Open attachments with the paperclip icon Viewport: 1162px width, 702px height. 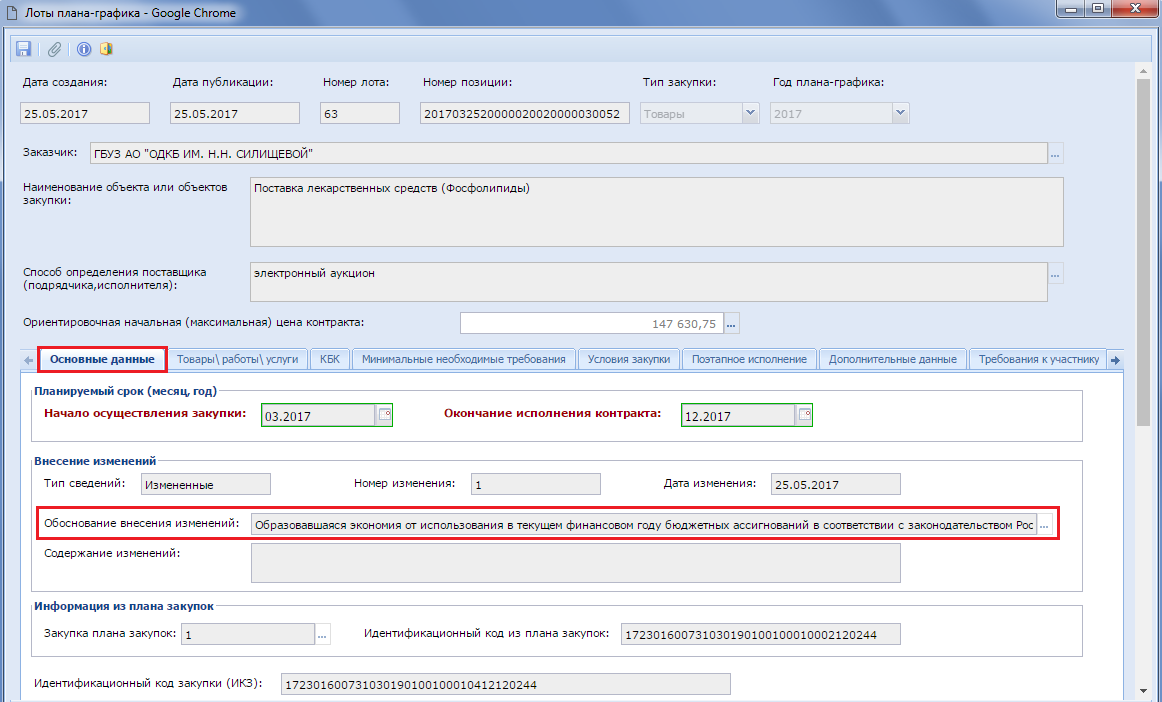point(55,49)
